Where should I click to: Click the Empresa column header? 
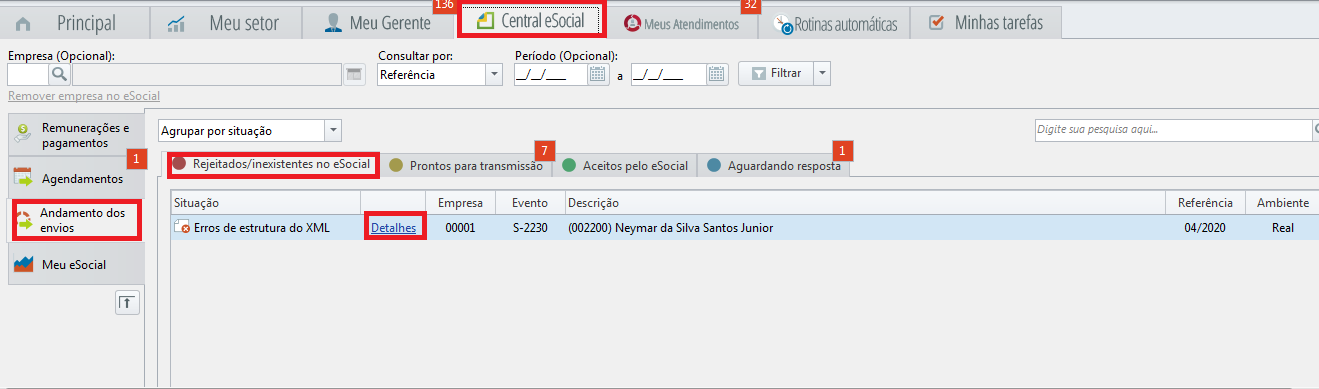460,203
